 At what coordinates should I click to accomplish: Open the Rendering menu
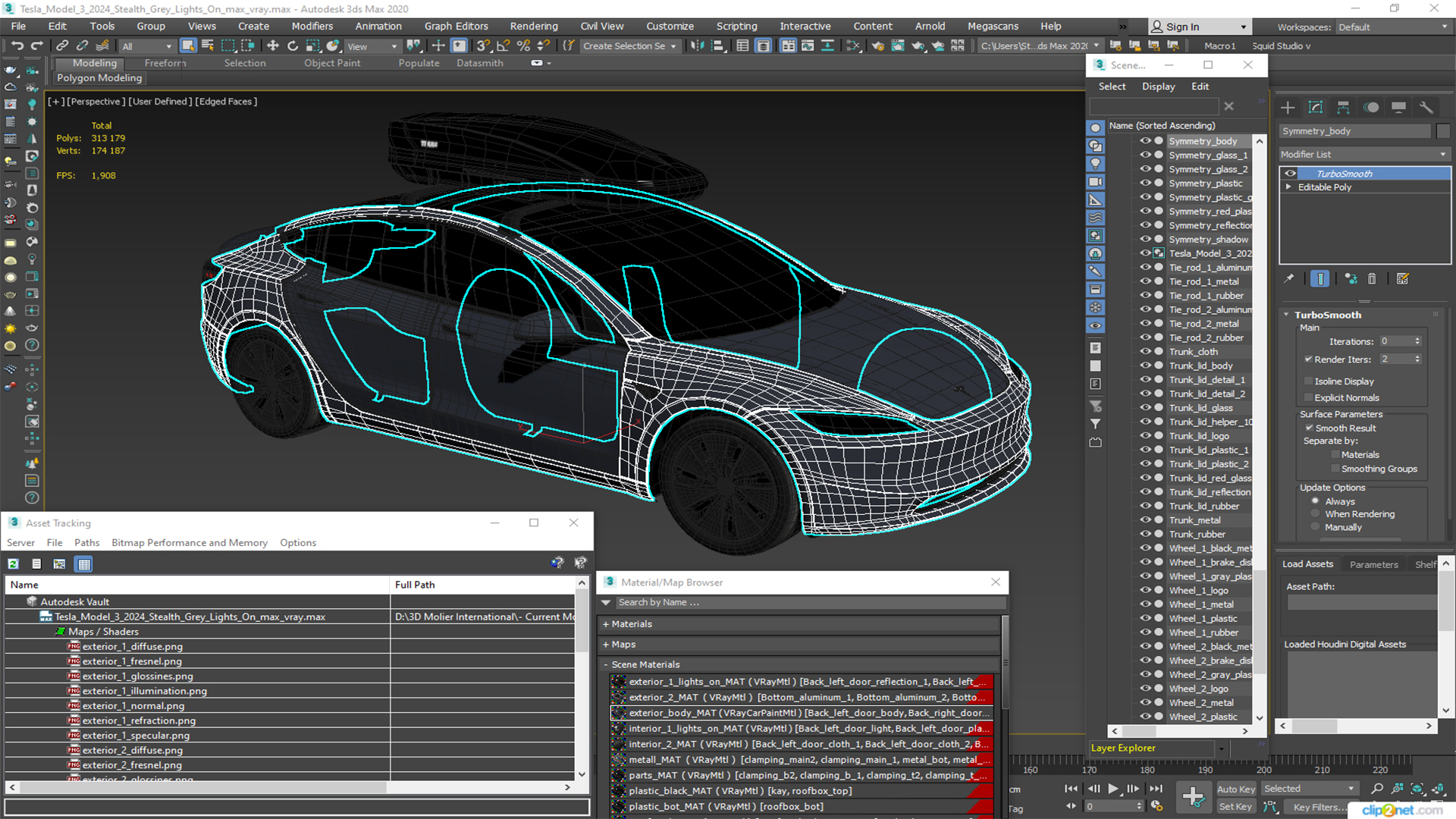point(533,26)
